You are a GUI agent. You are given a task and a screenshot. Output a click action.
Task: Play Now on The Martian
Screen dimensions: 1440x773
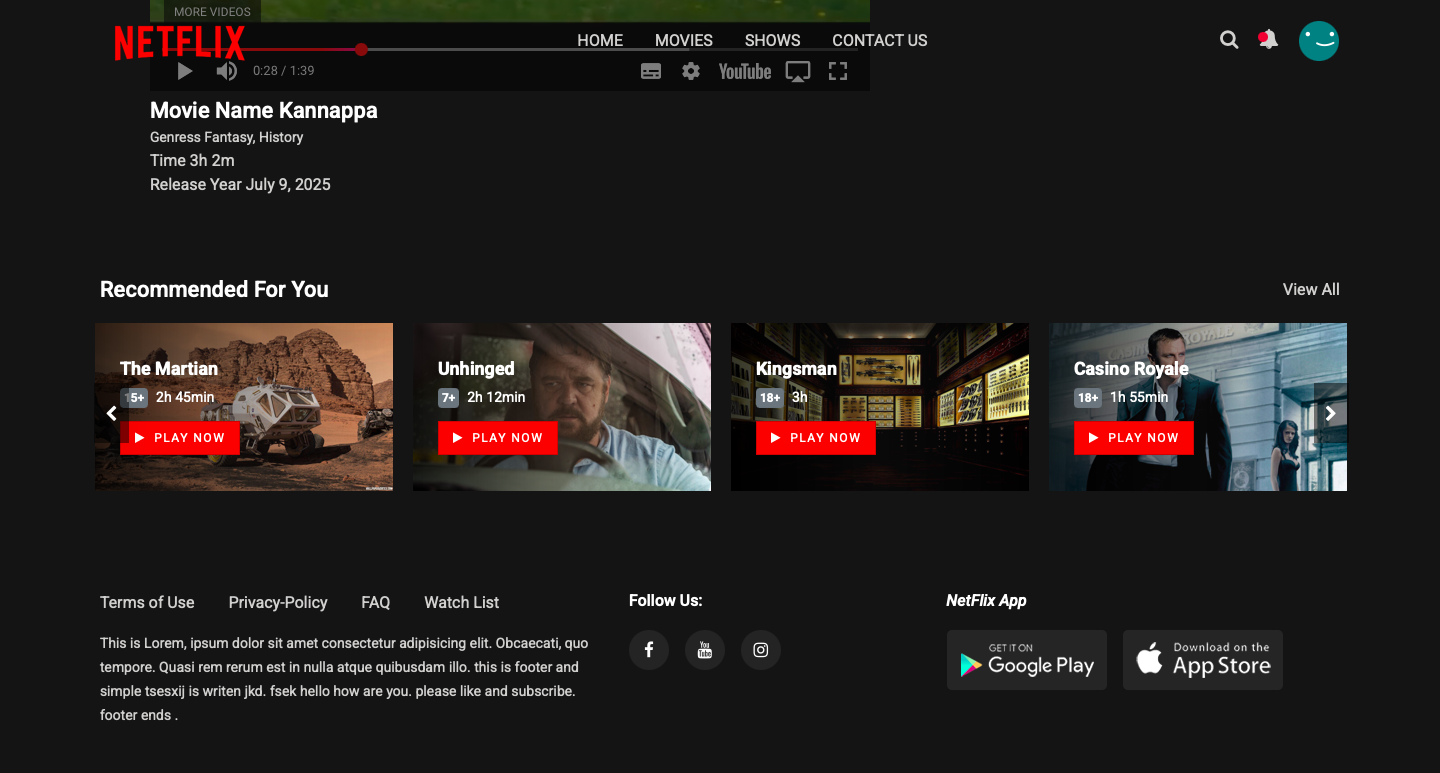click(x=180, y=438)
